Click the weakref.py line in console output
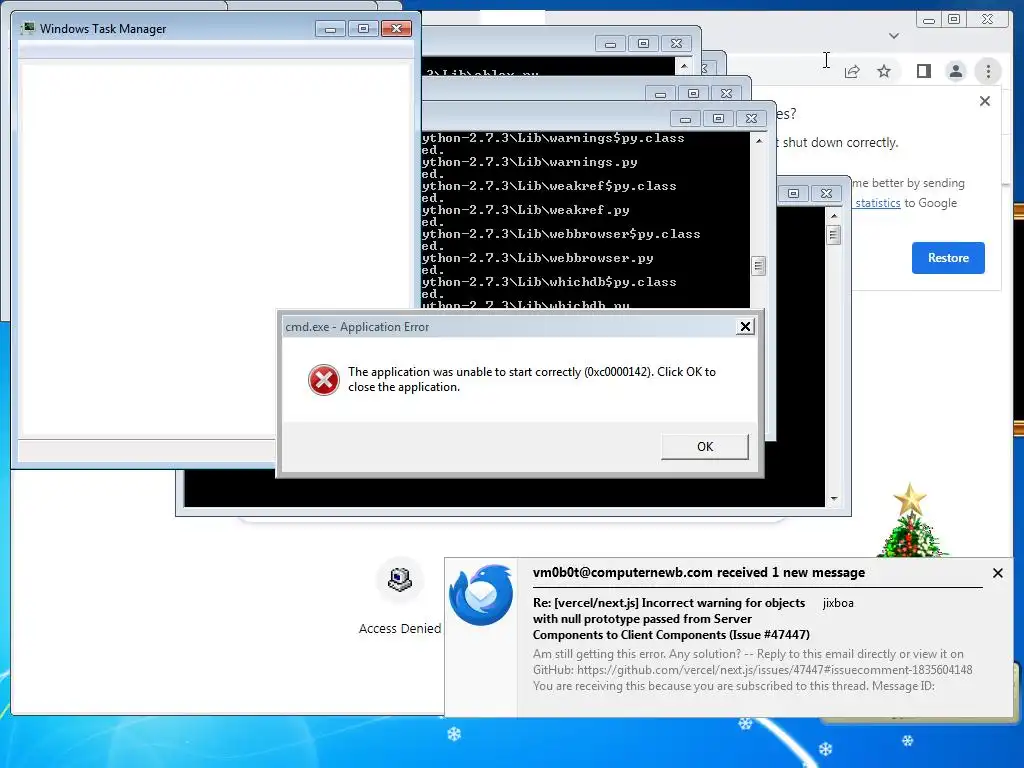Screen dimensions: 1024x768 [x=526, y=210]
